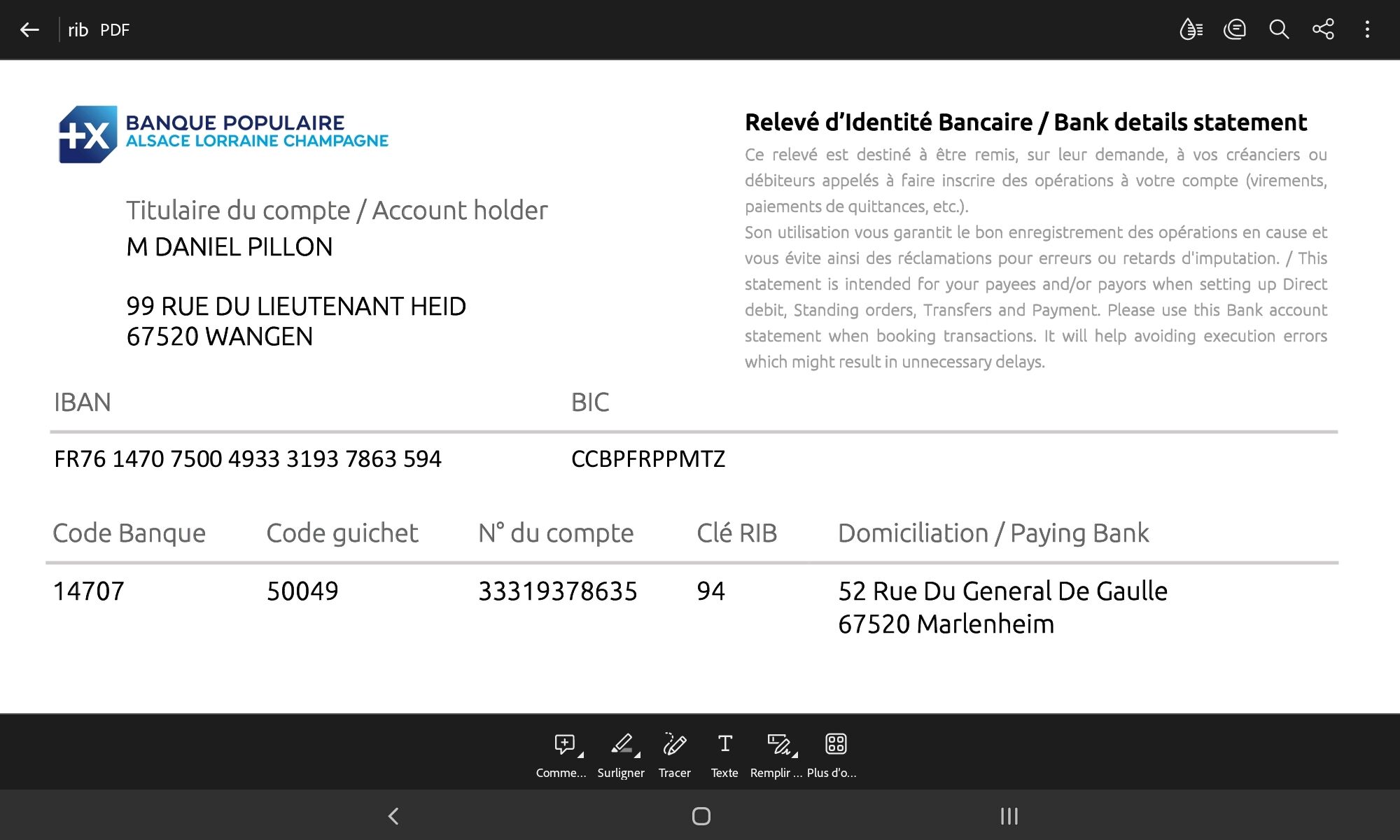Open the three-dot overflow menu
The width and height of the screenshot is (1400, 840).
tap(1367, 29)
